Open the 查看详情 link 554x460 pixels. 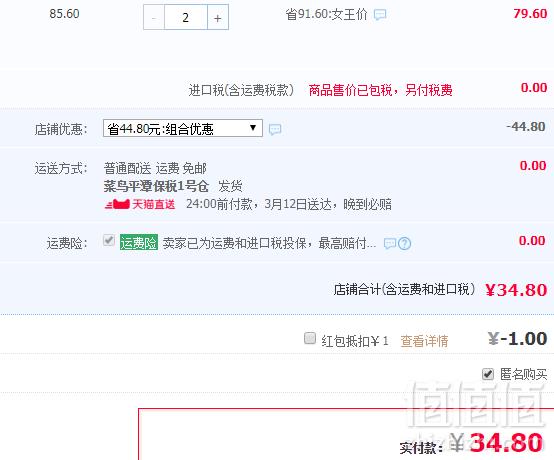tap(424, 341)
